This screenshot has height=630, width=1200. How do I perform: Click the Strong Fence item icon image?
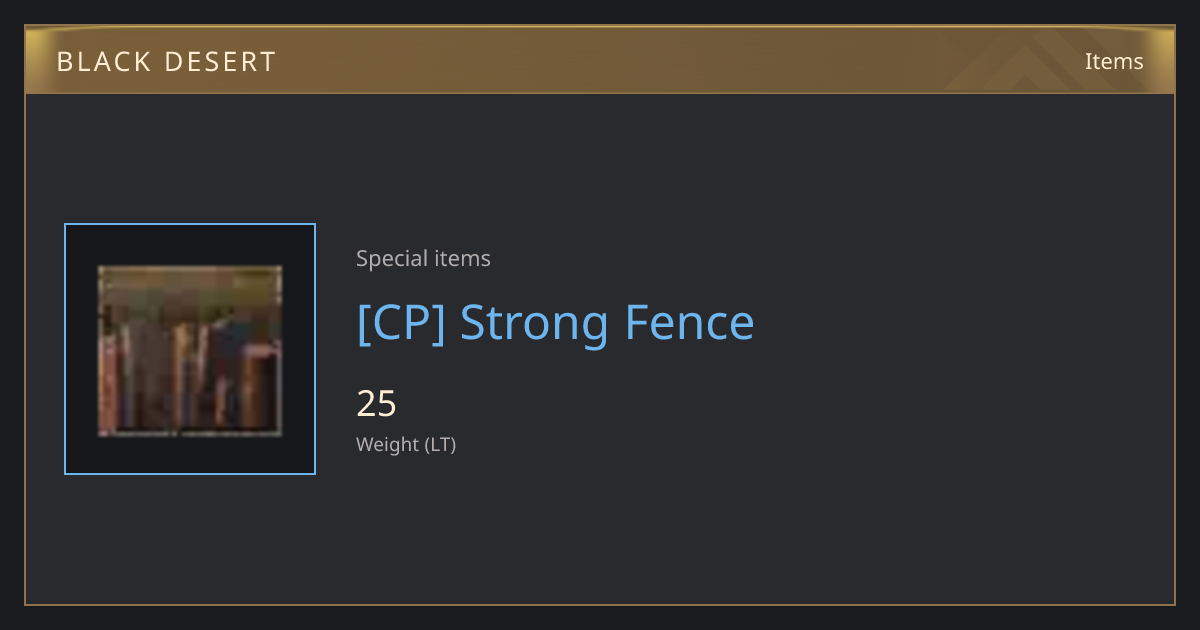click(x=190, y=350)
